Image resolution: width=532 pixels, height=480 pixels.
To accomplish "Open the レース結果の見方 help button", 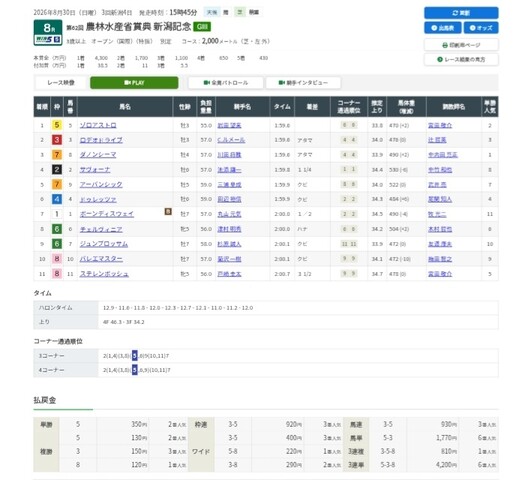I will click(x=461, y=59).
